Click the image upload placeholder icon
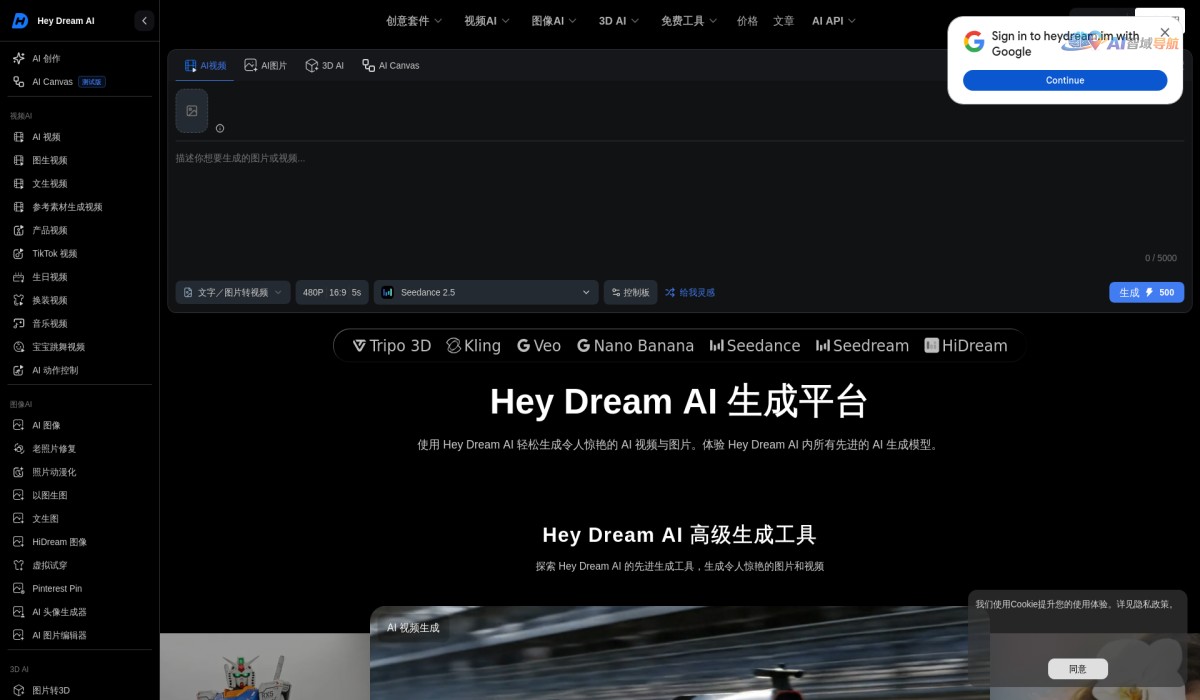This screenshot has height=700, width=1200. (192, 111)
